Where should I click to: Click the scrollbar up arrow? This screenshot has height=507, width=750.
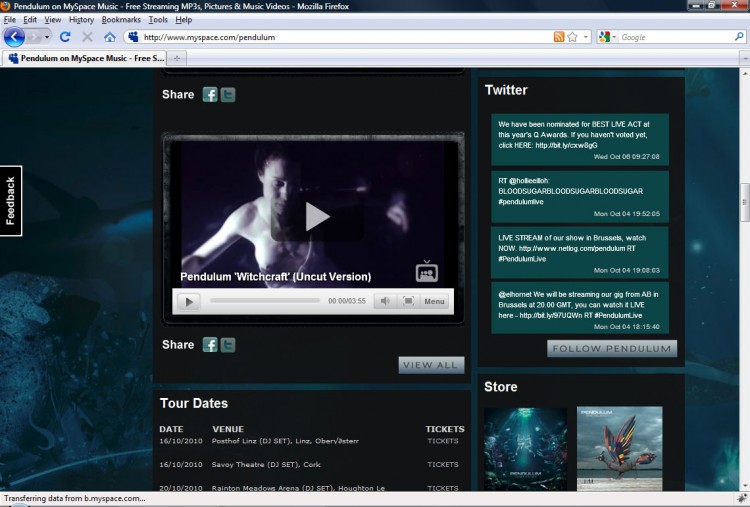pyautogui.click(x=745, y=73)
